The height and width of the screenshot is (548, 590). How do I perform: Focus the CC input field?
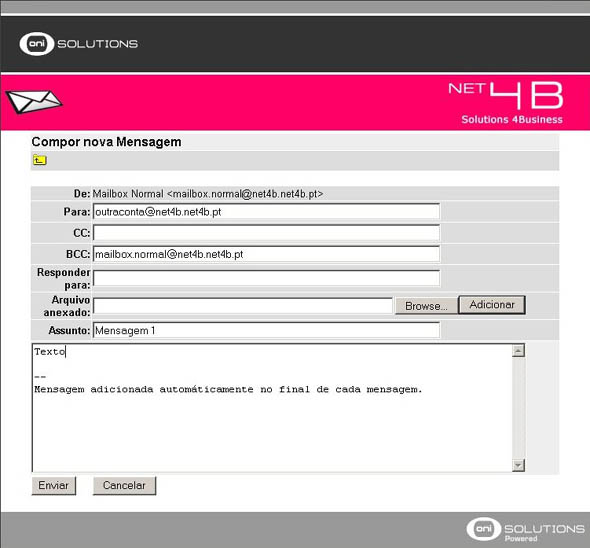coord(266,233)
